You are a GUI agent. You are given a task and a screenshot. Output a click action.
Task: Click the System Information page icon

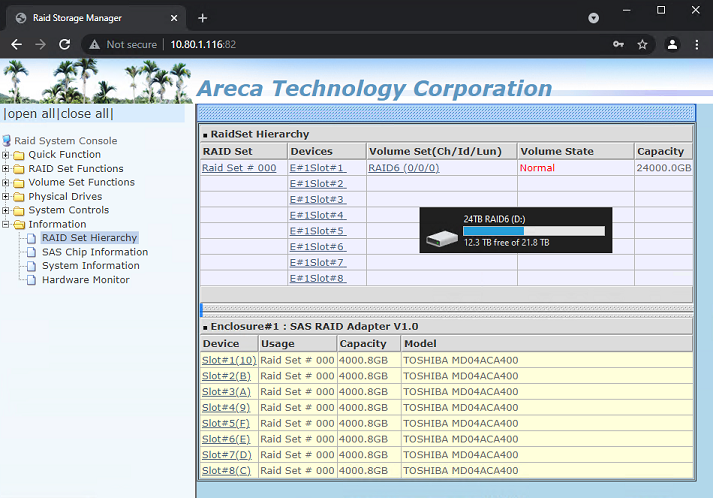(31, 266)
